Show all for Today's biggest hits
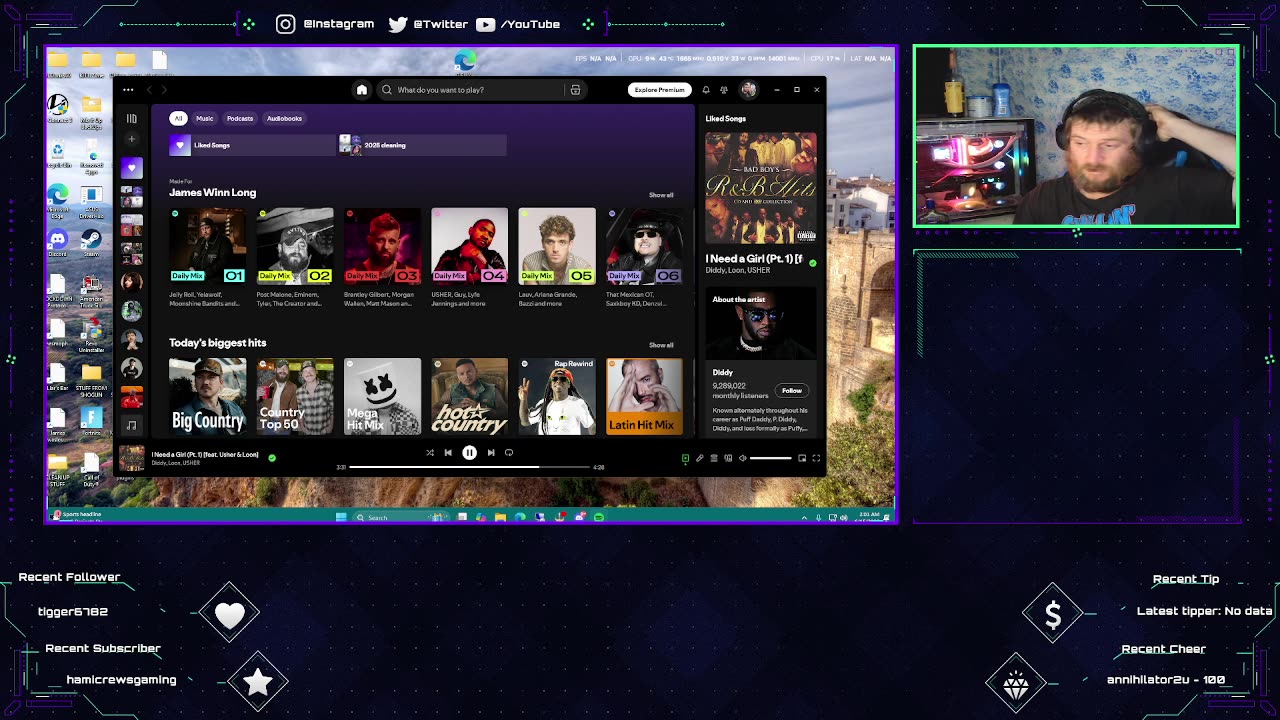Screen dimensions: 1280x720 (x=661, y=345)
